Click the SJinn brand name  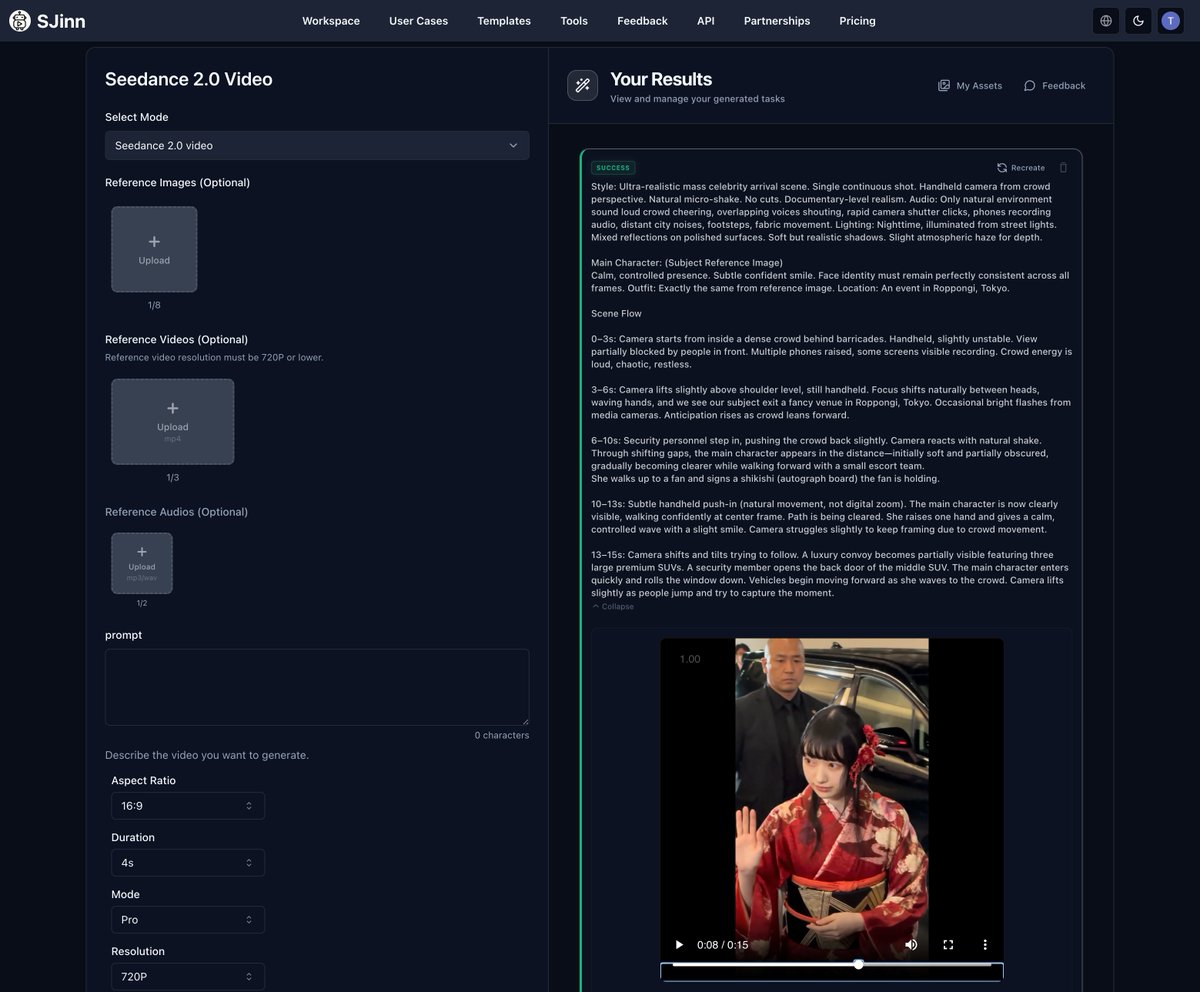(x=61, y=21)
